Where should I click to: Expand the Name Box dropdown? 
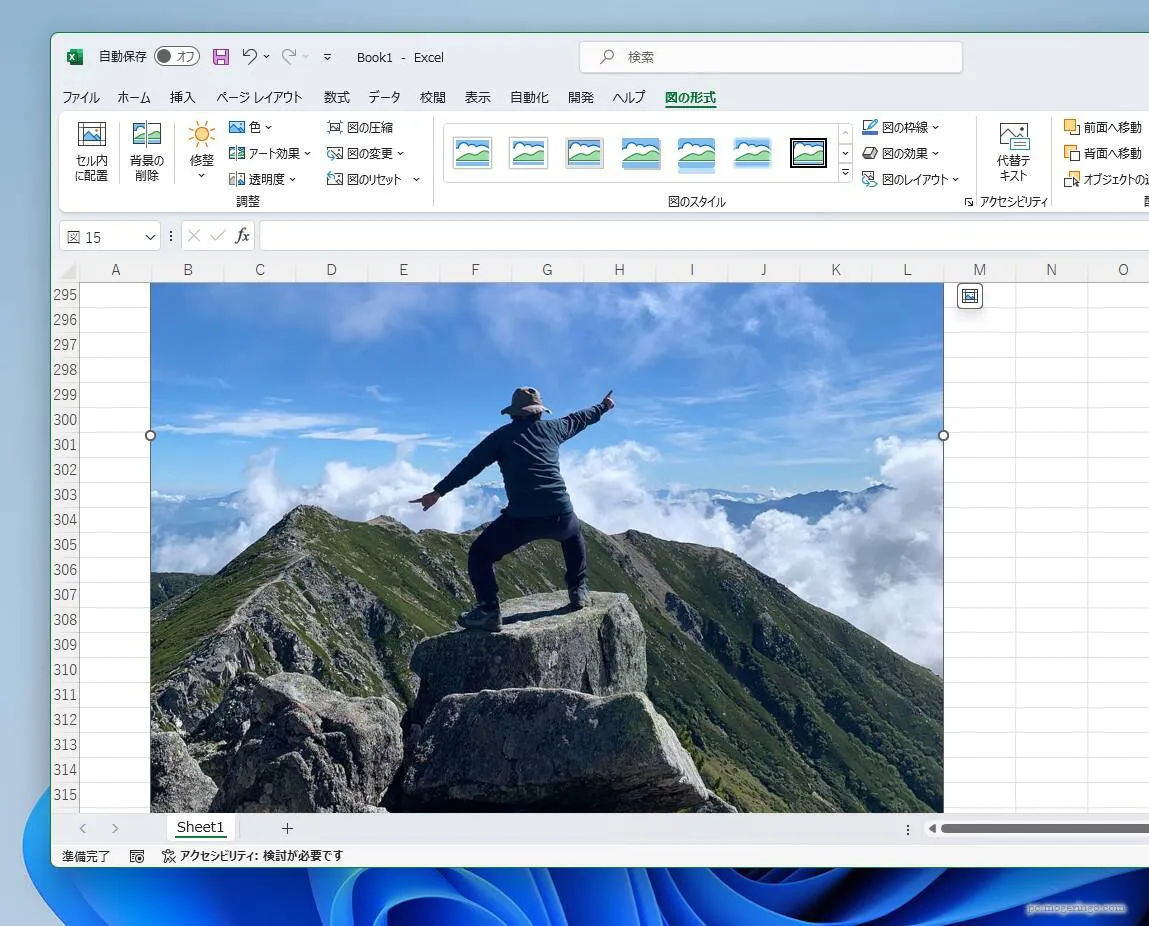coord(150,237)
